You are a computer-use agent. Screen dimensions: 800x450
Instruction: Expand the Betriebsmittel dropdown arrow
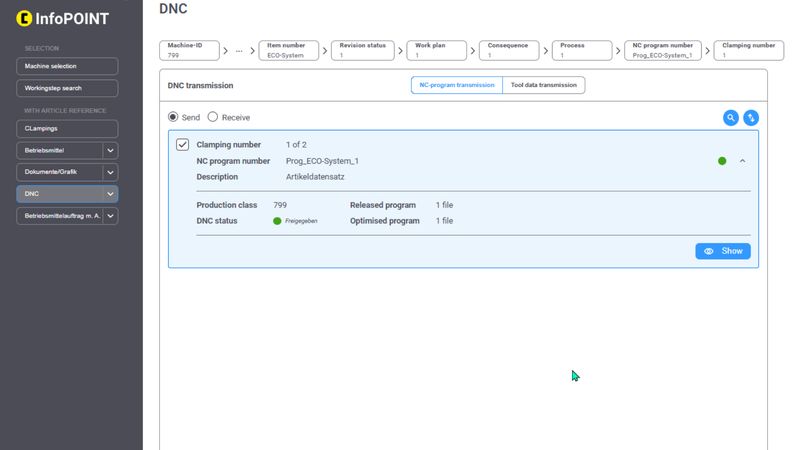110,151
